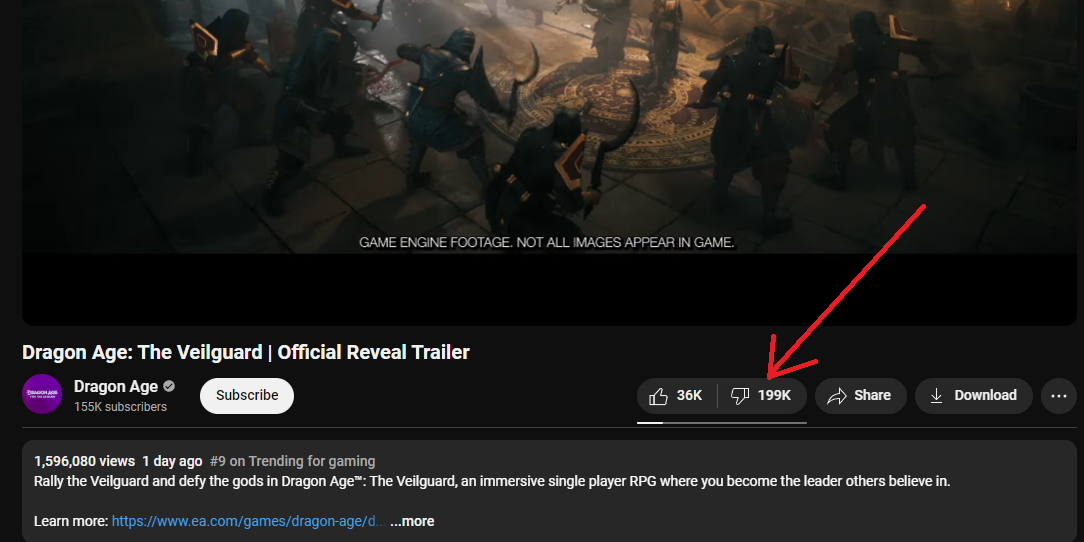Click the video player area
Image resolution: width=1084 pixels, height=542 pixels.
pyautogui.click(x=550, y=162)
